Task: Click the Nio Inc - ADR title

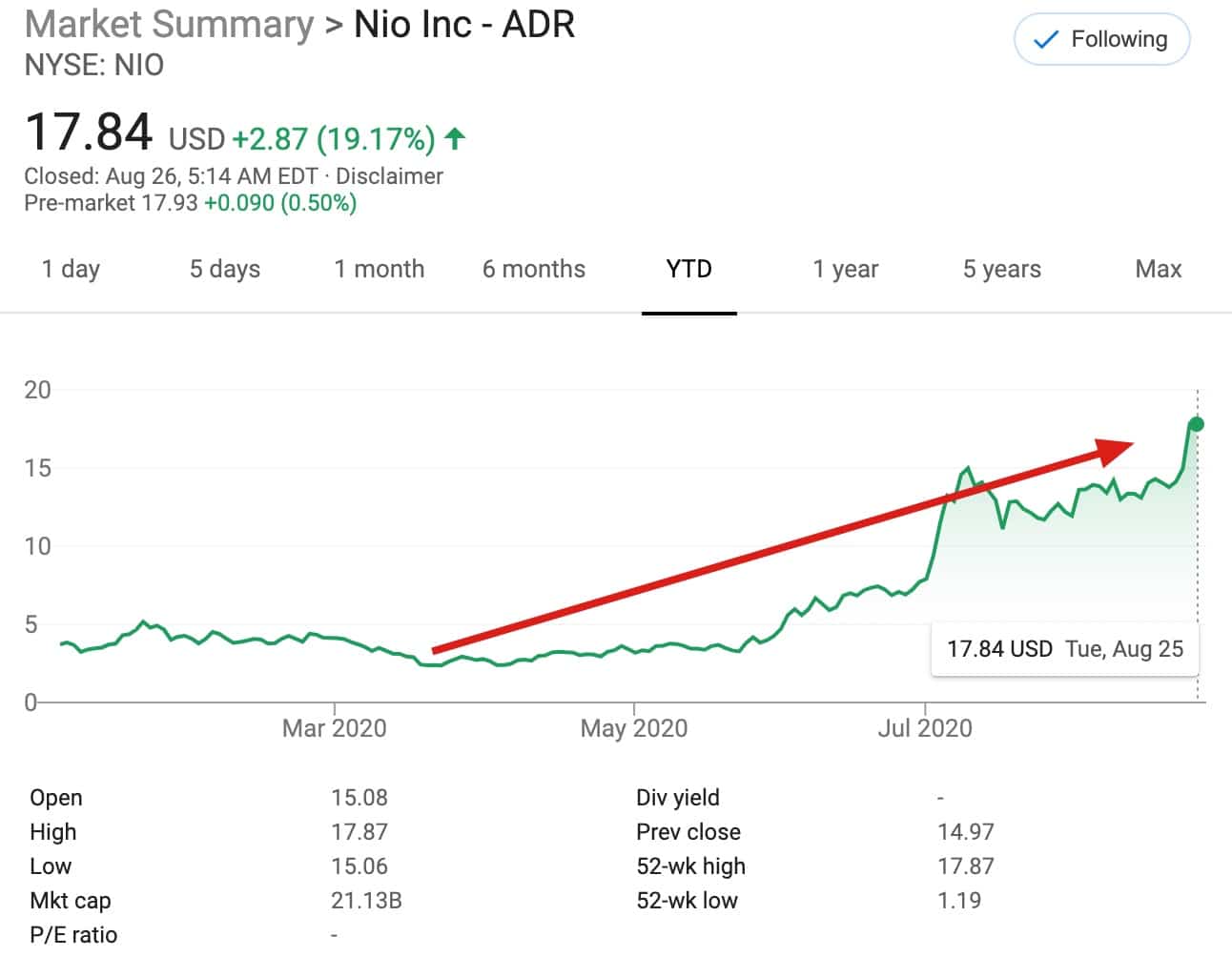Action: (464, 24)
